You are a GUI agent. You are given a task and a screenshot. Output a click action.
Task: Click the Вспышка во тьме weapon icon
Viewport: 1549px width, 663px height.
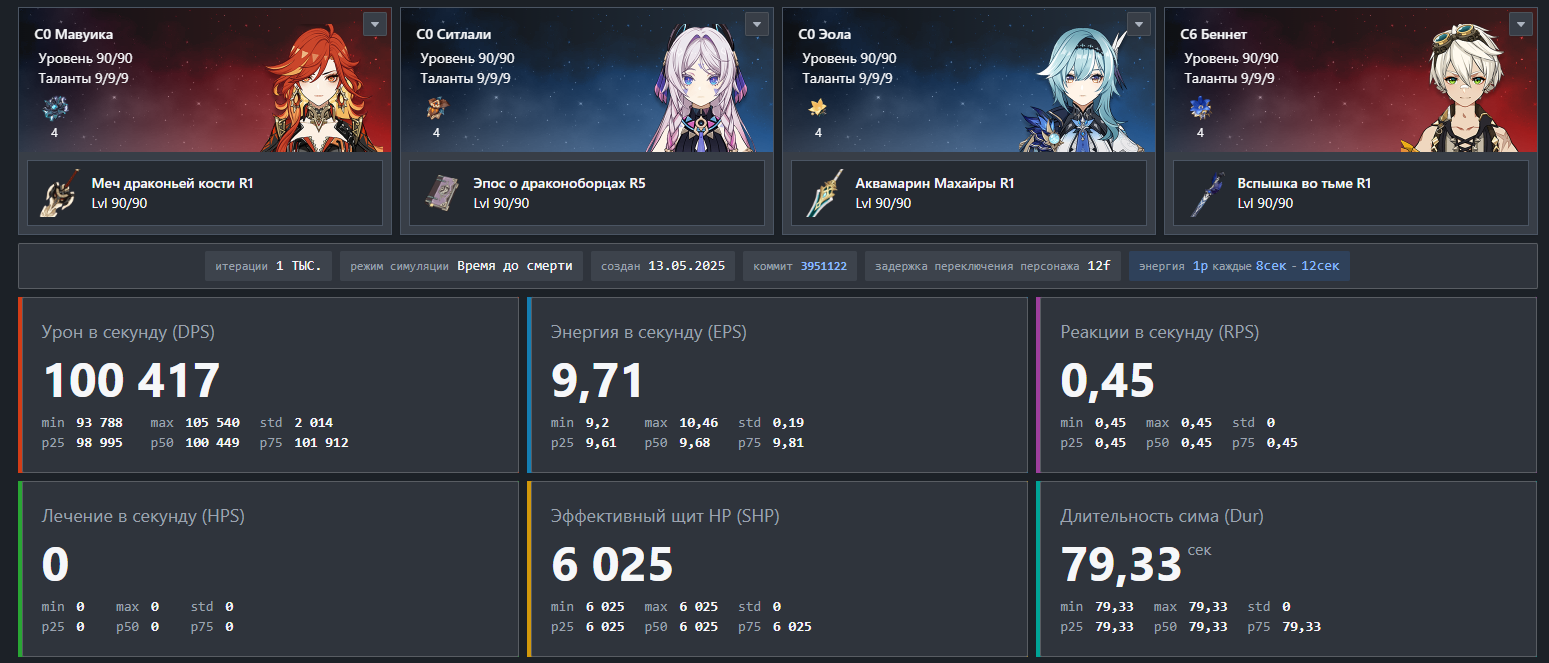click(x=1205, y=193)
